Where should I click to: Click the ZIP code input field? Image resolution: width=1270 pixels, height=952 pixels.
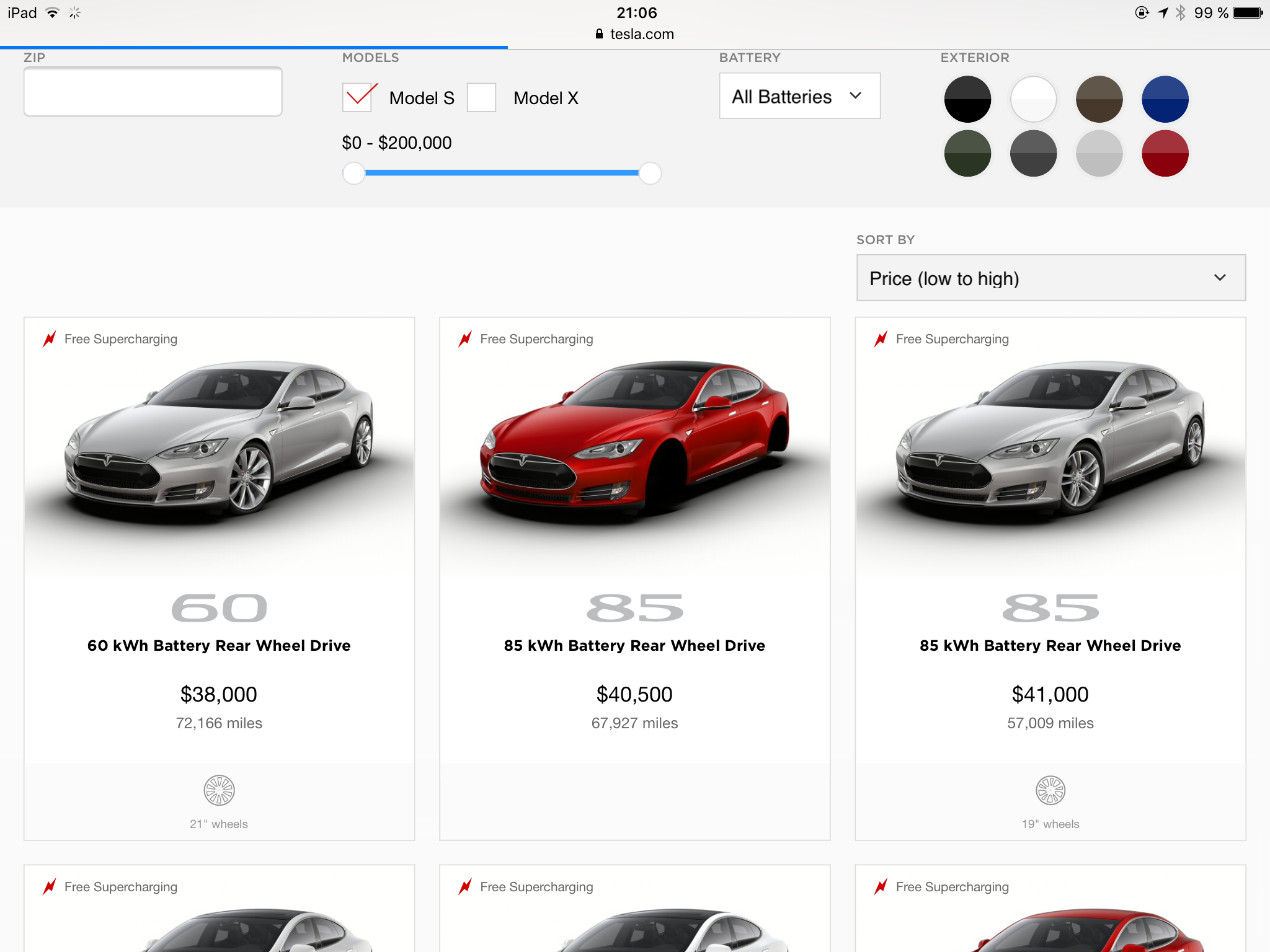coord(153,92)
